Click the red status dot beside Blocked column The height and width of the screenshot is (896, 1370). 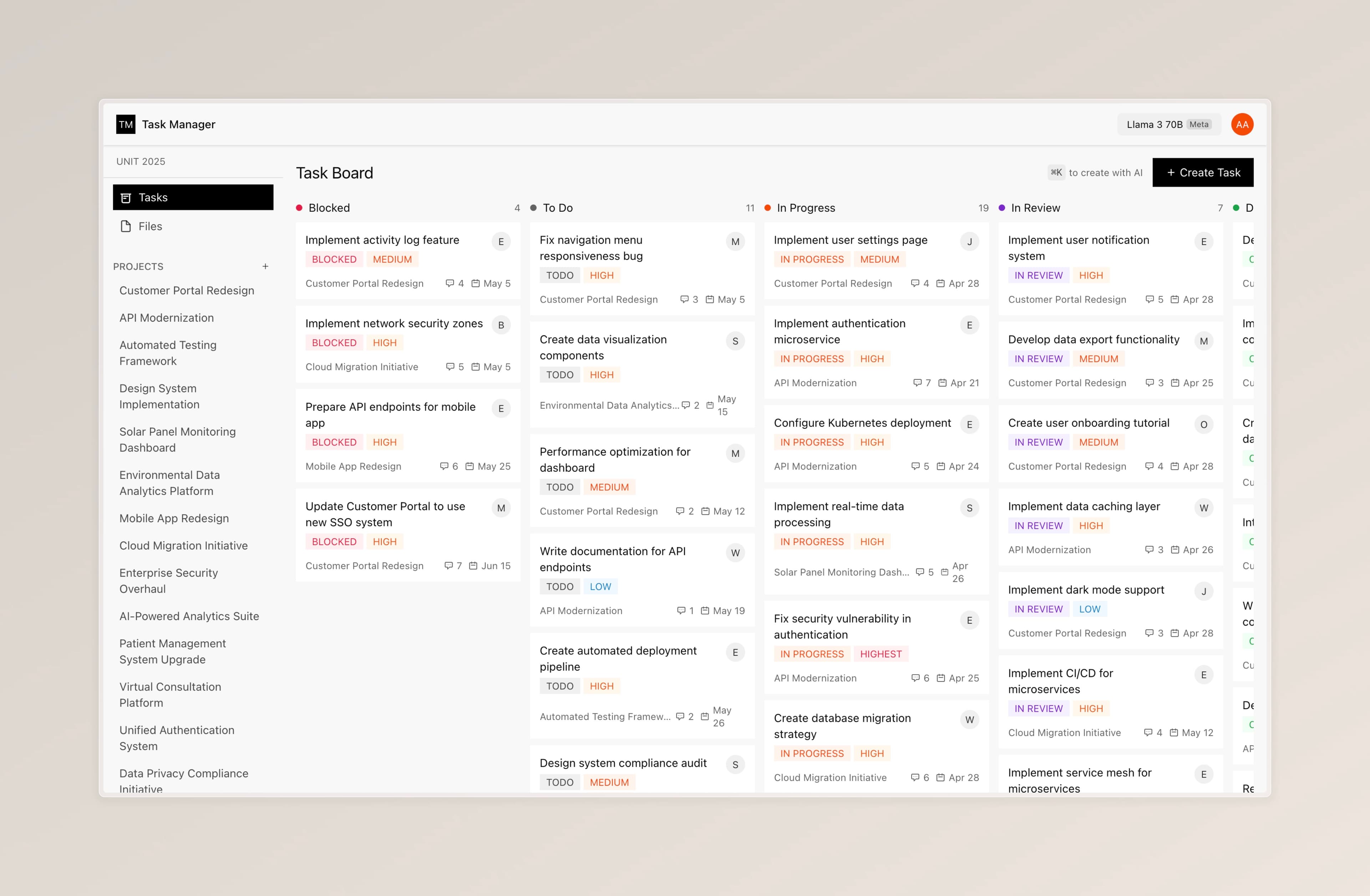tap(299, 208)
